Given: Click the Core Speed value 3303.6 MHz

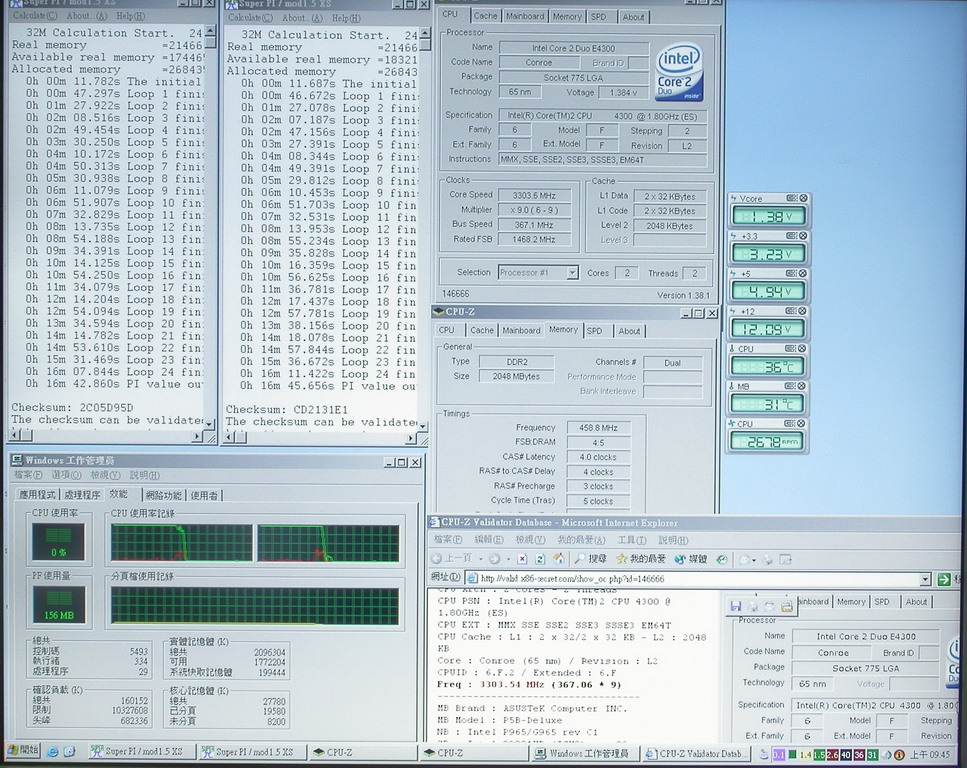Looking at the screenshot, I should coord(534,196).
